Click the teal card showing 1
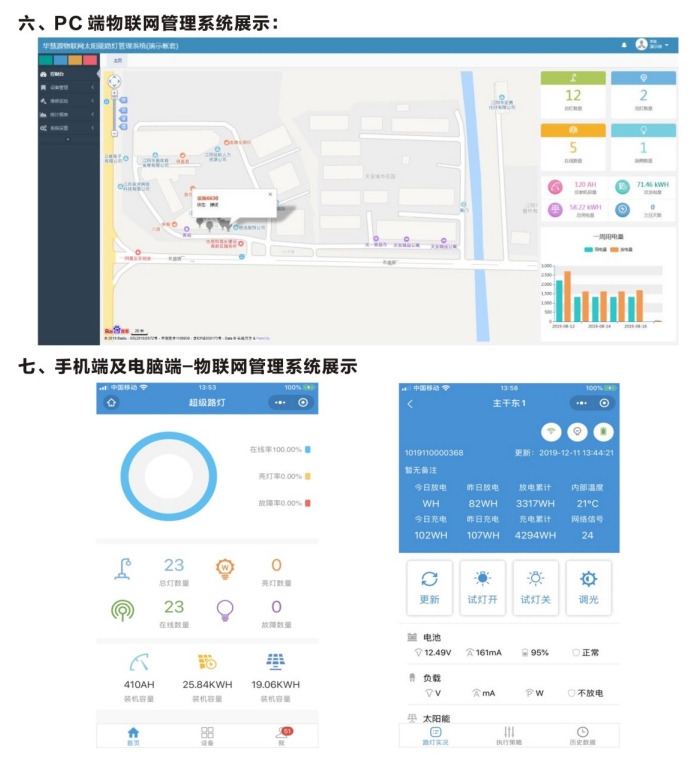 [x=643, y=146]
